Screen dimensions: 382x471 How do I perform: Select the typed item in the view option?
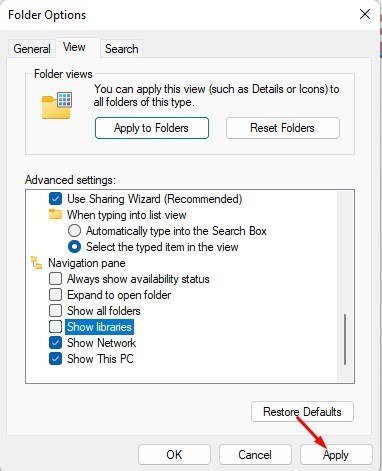[74, 247]
